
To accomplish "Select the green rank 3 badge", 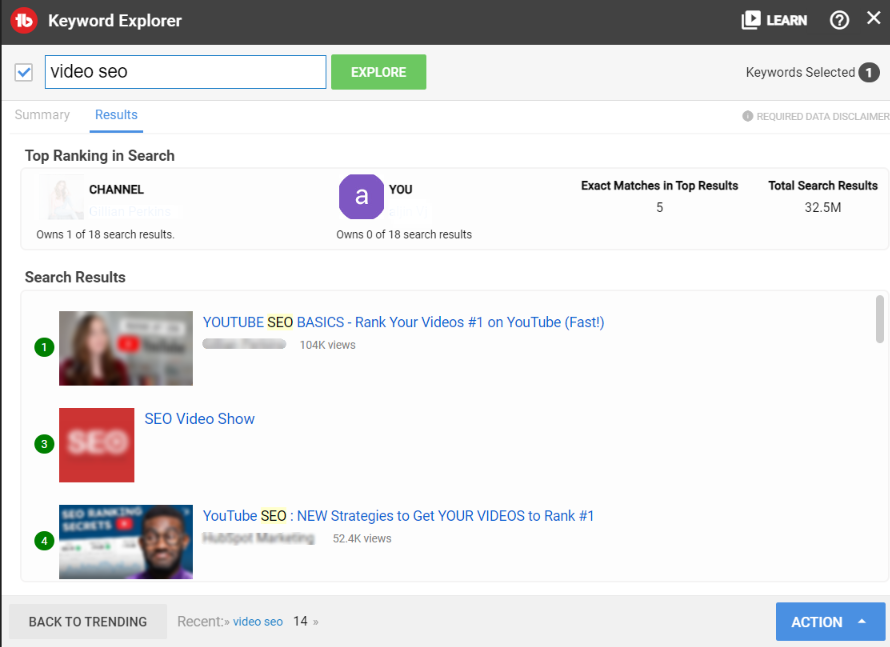I will click(43, 443).
